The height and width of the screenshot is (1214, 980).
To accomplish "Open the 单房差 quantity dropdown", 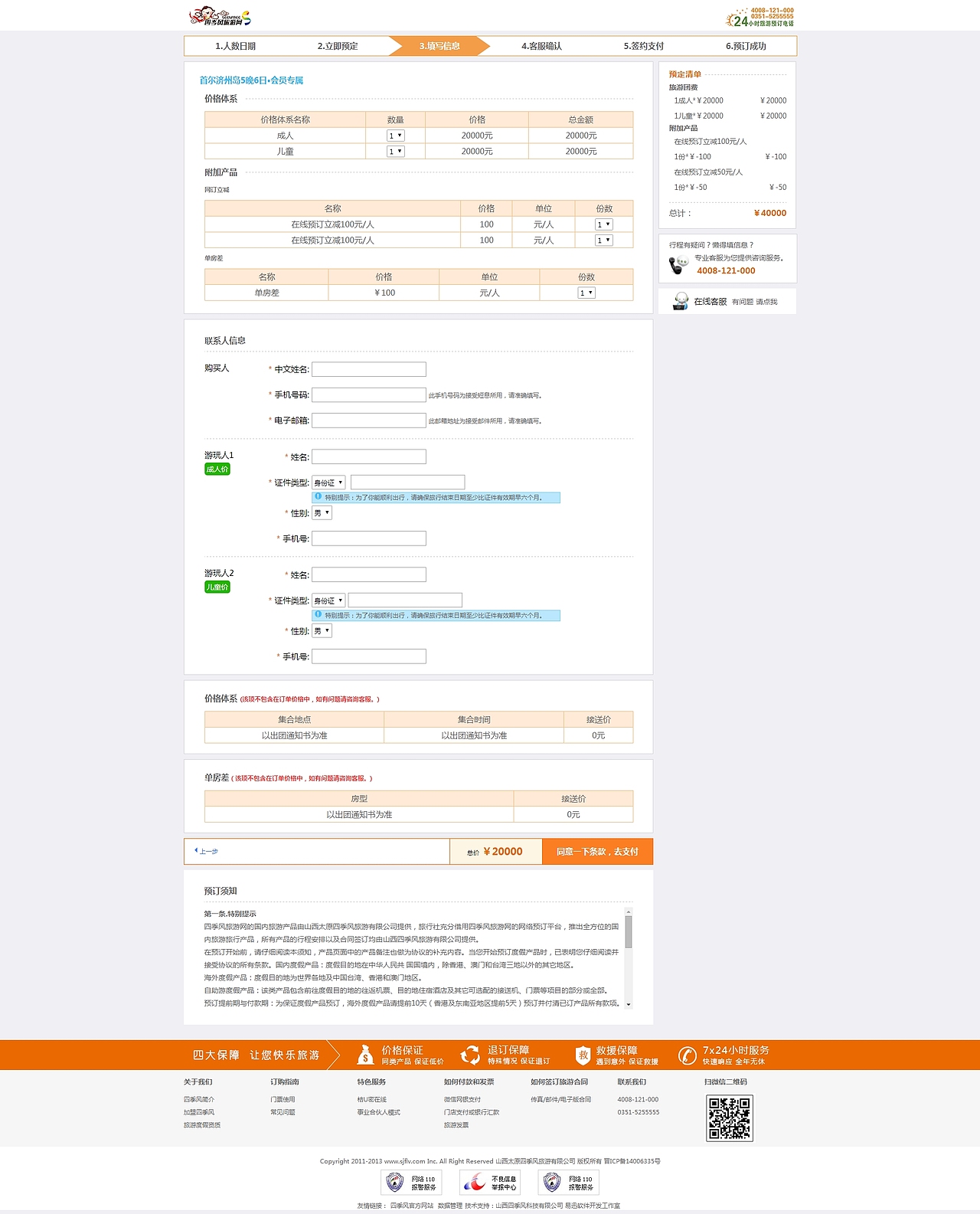I will [x=586, y=293].
